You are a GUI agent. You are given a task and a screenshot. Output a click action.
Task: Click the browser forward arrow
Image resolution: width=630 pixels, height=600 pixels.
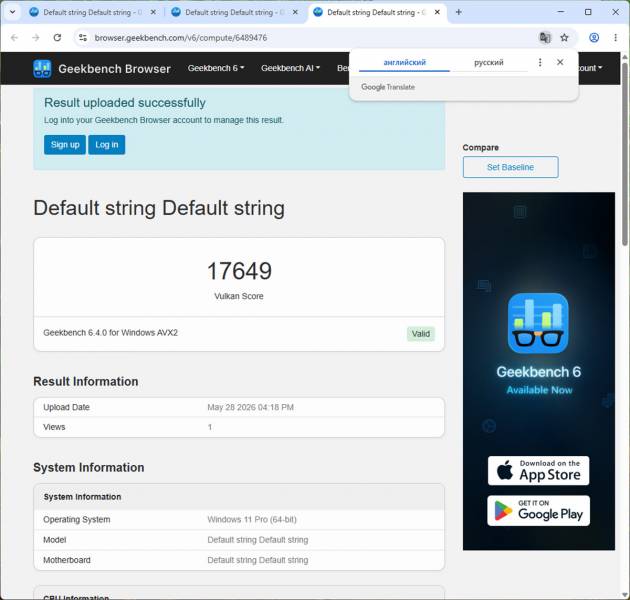36,38
